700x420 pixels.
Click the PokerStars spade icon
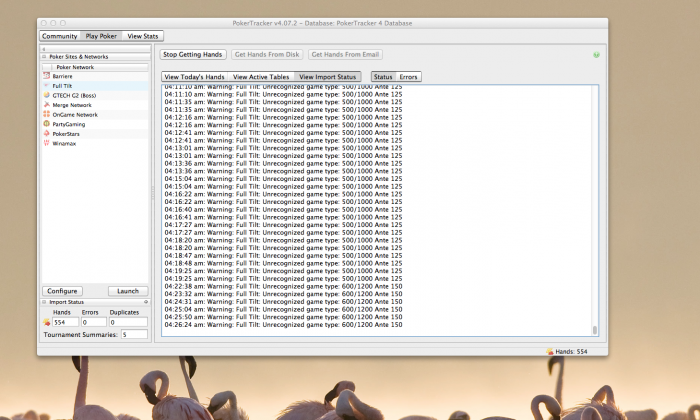click(x=46, y=133)
